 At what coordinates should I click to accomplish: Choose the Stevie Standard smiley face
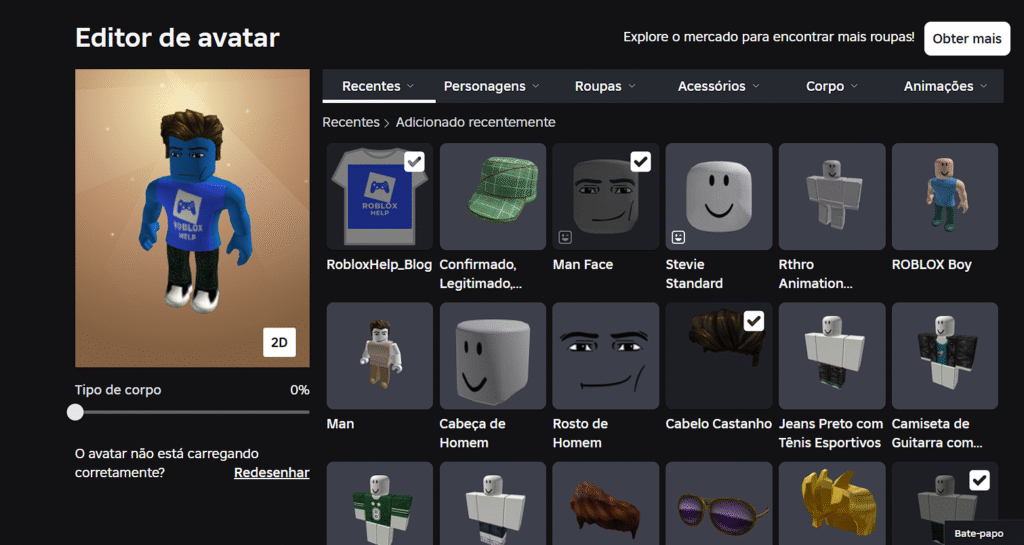click(x=718, y=196)
